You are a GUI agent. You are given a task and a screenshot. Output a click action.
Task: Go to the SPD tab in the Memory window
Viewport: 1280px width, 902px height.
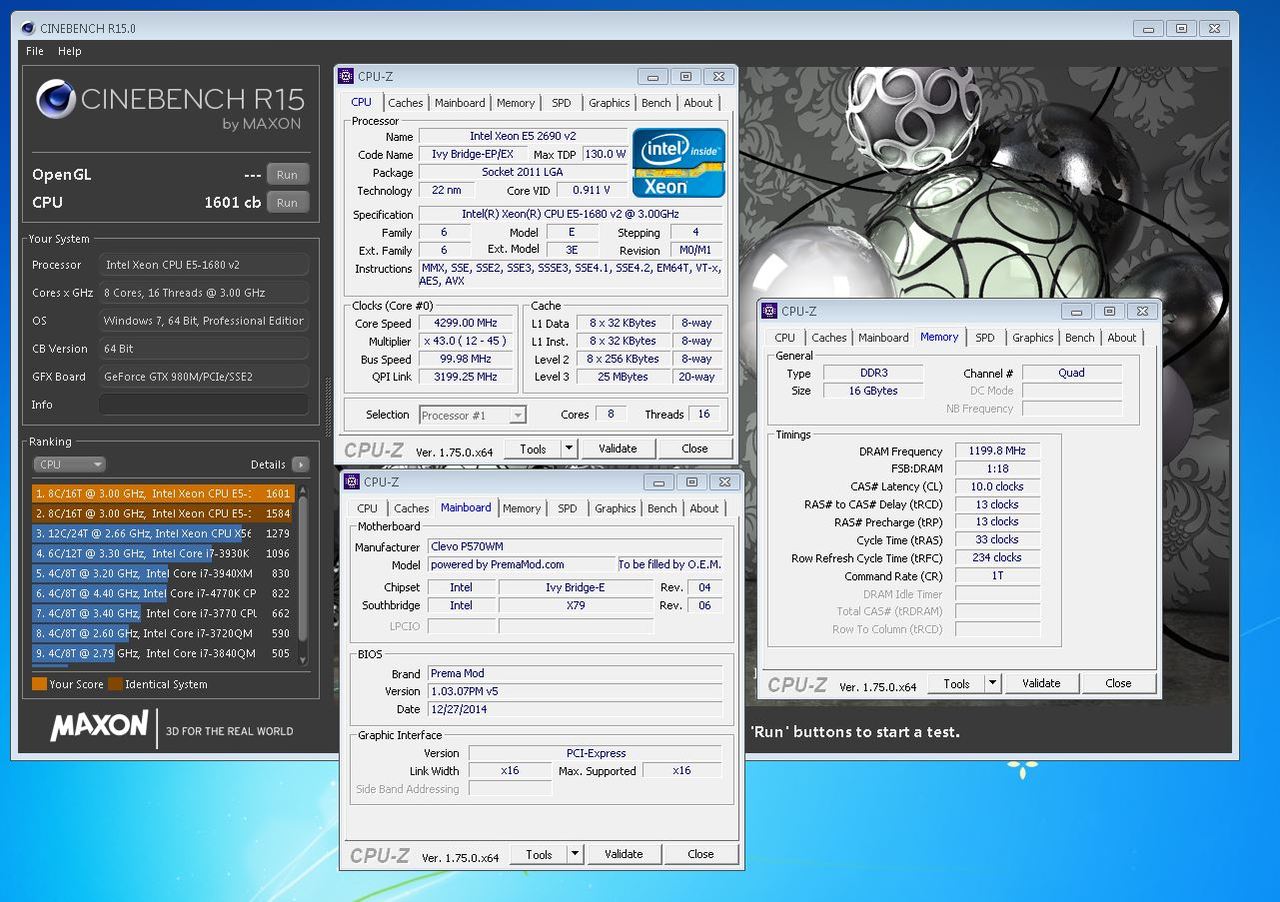point(985,338)
